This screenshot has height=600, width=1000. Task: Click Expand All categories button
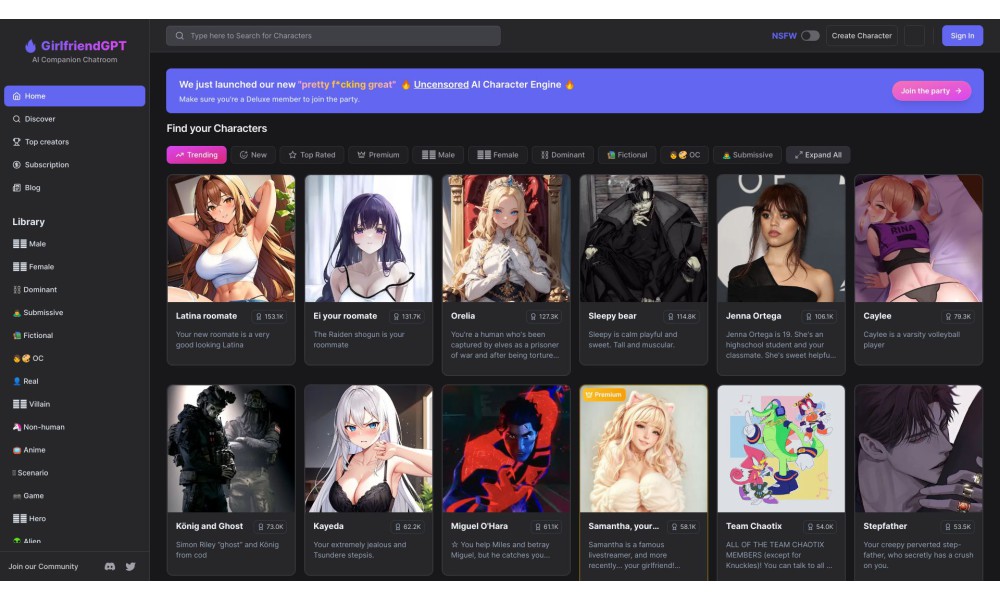coord(818,155)
